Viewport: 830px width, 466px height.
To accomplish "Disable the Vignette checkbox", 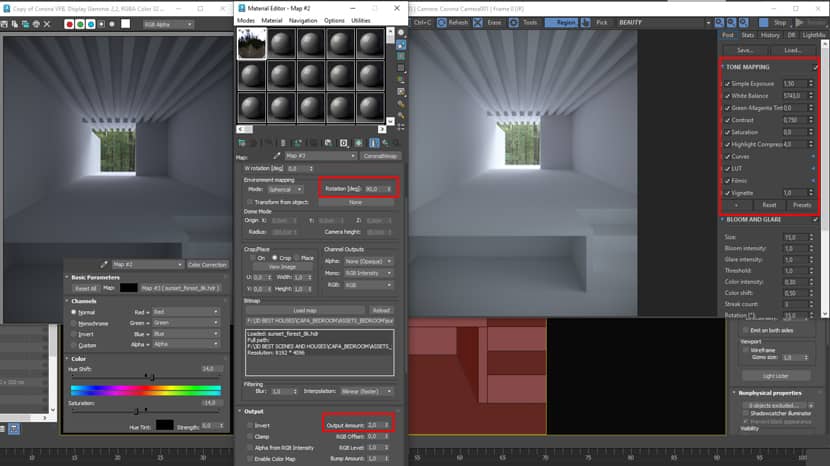I will coord(727,193).
